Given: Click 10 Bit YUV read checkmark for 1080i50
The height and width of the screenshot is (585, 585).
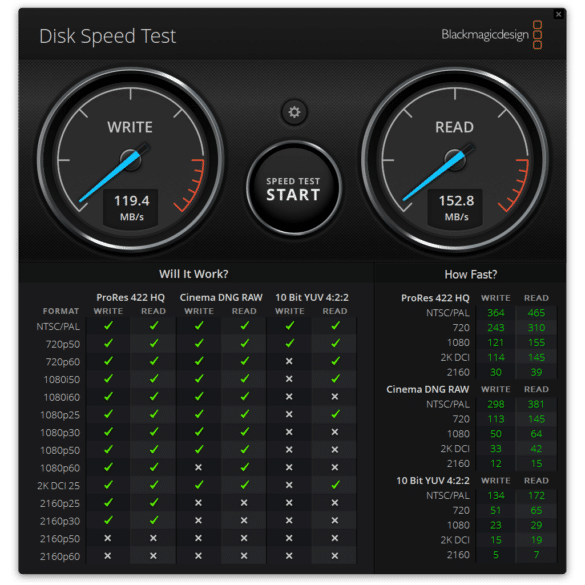Looking at the screenshot, I should (x=335, y=378).
